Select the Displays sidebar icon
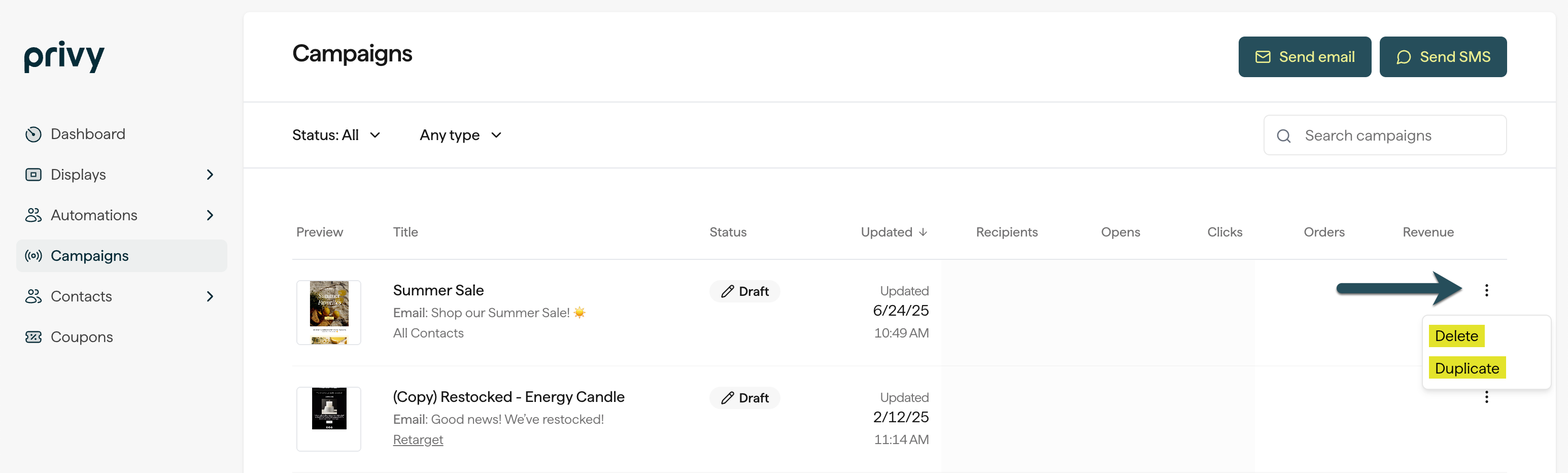This screenshot has width=1568, height=473. tap(33, 175)
